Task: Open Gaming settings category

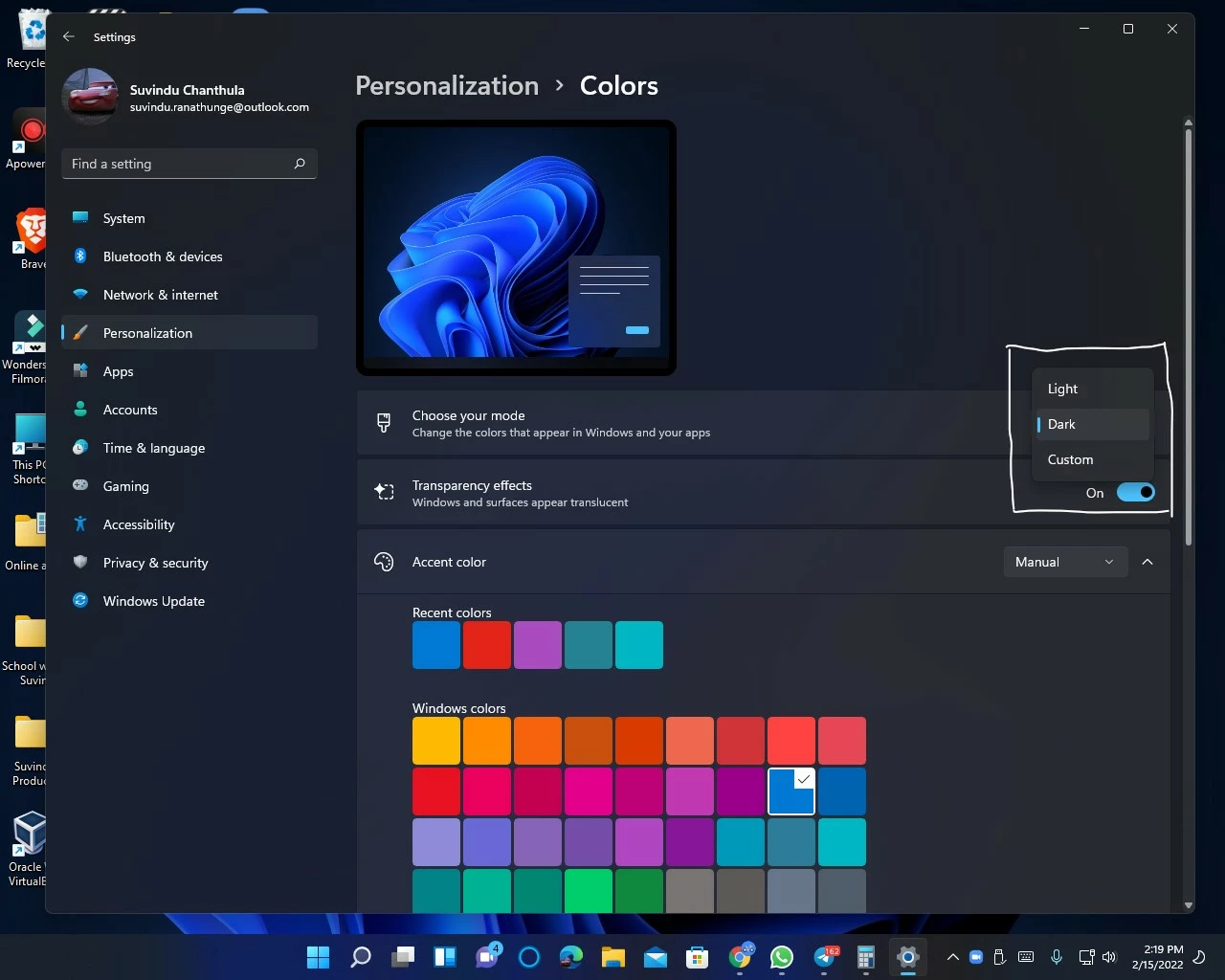Action: point(189,486)
